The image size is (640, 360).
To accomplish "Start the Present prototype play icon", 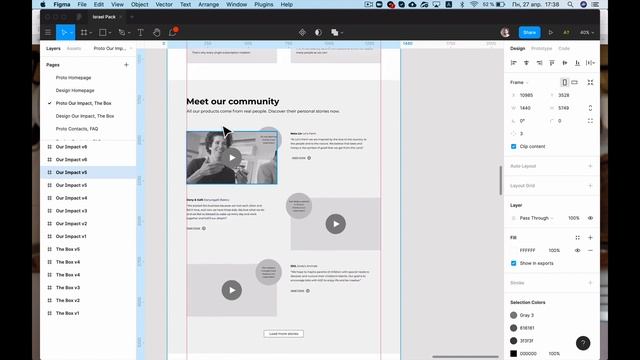I will (x=551, y=32).
